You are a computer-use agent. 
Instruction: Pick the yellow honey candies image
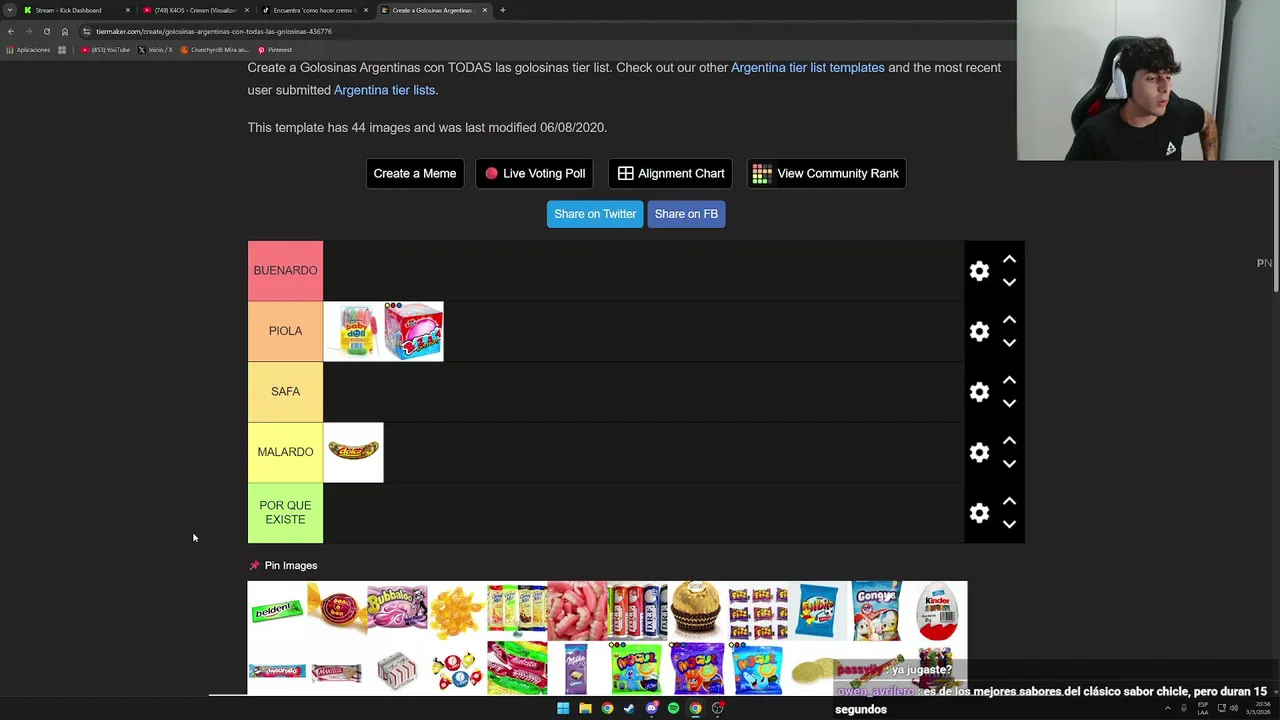click(x=457, y=611)
